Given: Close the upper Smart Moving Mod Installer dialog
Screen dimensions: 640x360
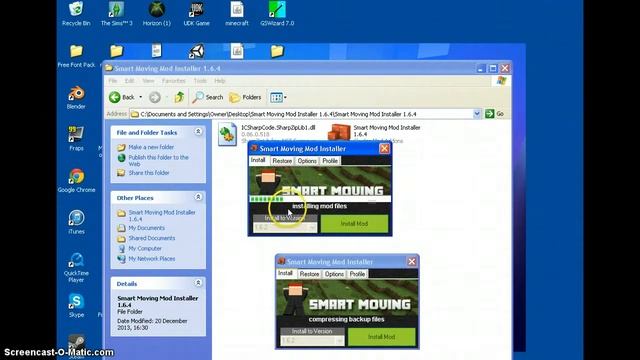Looking at the screenshot, I should tap(384, 149).
